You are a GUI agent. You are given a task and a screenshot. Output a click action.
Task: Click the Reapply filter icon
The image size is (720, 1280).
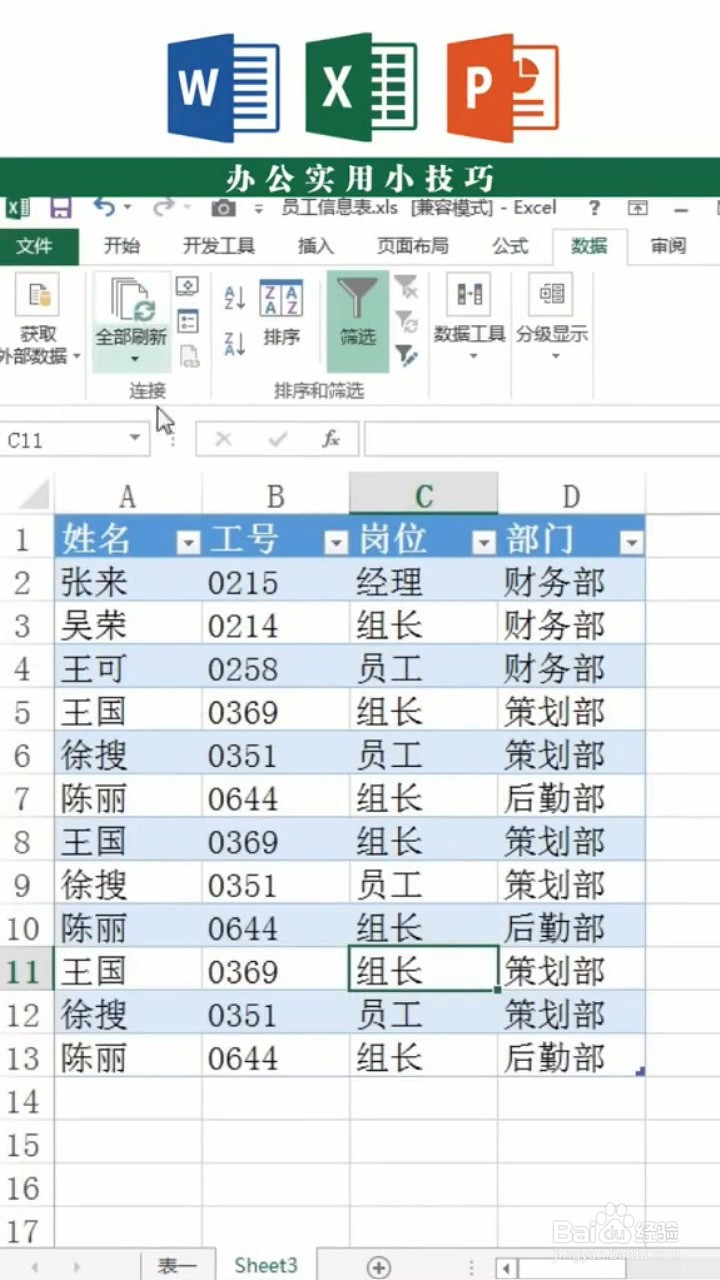[406, 321]
